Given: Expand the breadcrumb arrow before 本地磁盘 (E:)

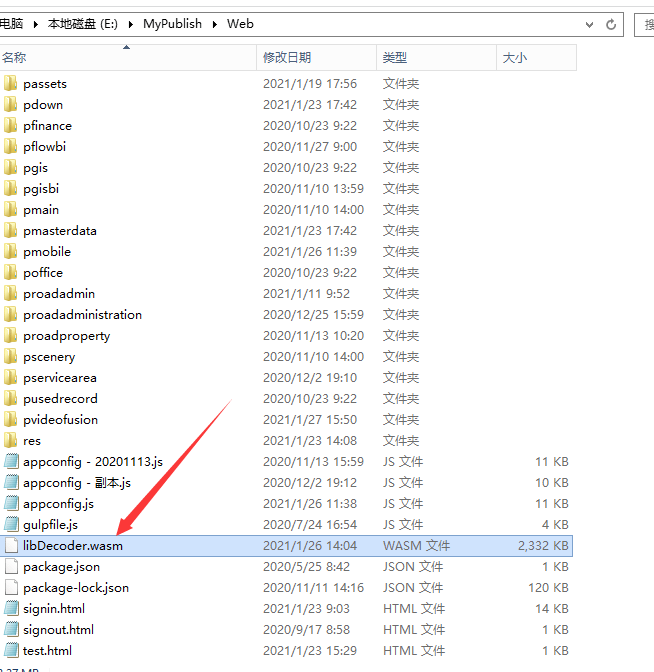Looking at the screenshot, I should (x=36, y=24).
